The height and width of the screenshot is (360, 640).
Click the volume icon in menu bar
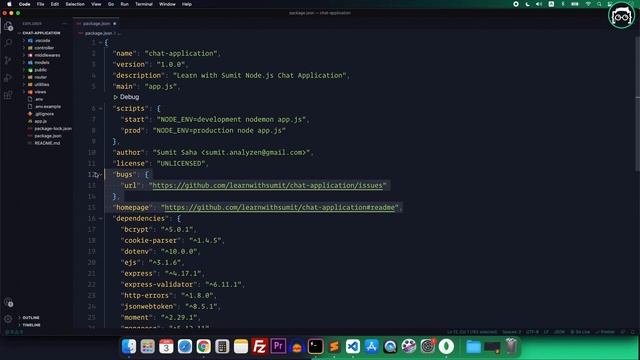coord(539,4)
